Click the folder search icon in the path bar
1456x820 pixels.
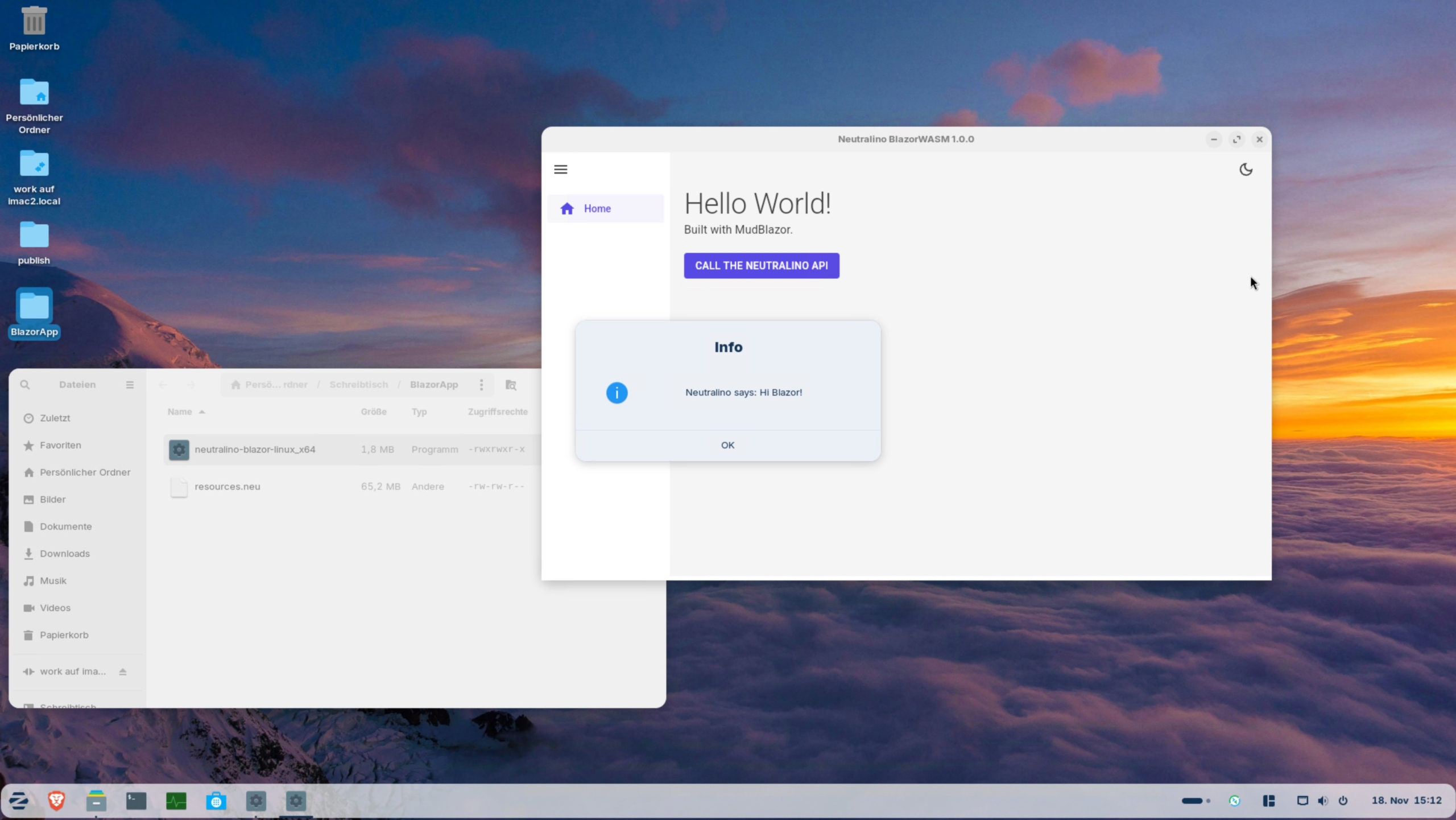(510, 385)
